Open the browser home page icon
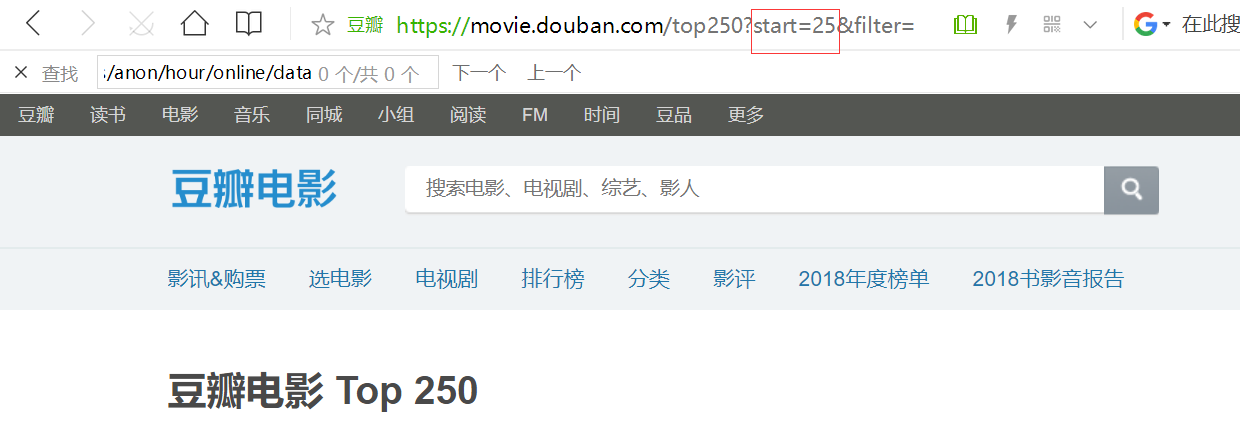 click(194, 24)
